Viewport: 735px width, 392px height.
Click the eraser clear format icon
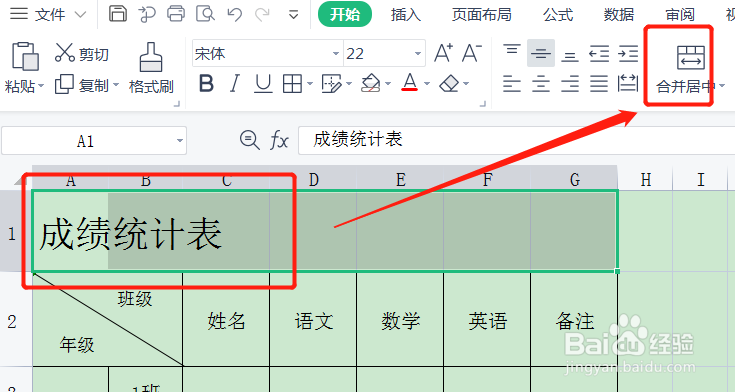click(x=449, y=84)
